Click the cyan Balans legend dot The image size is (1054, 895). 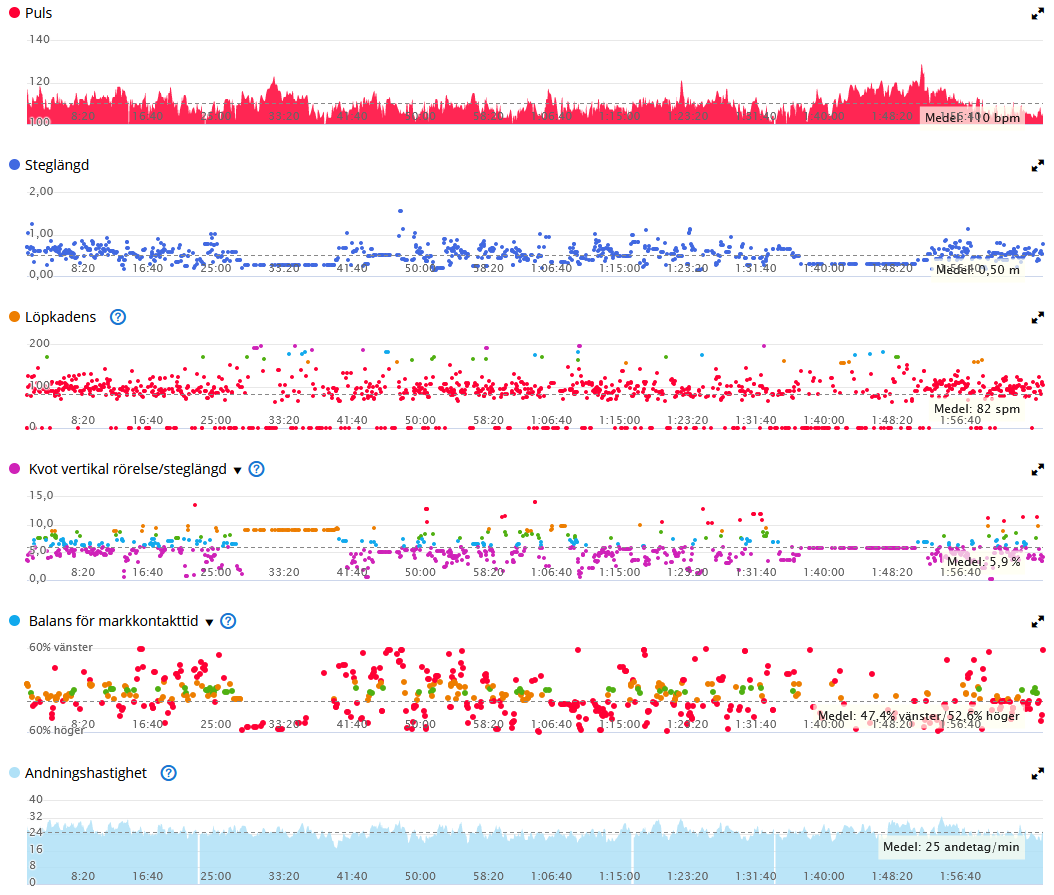pos(14,621)
